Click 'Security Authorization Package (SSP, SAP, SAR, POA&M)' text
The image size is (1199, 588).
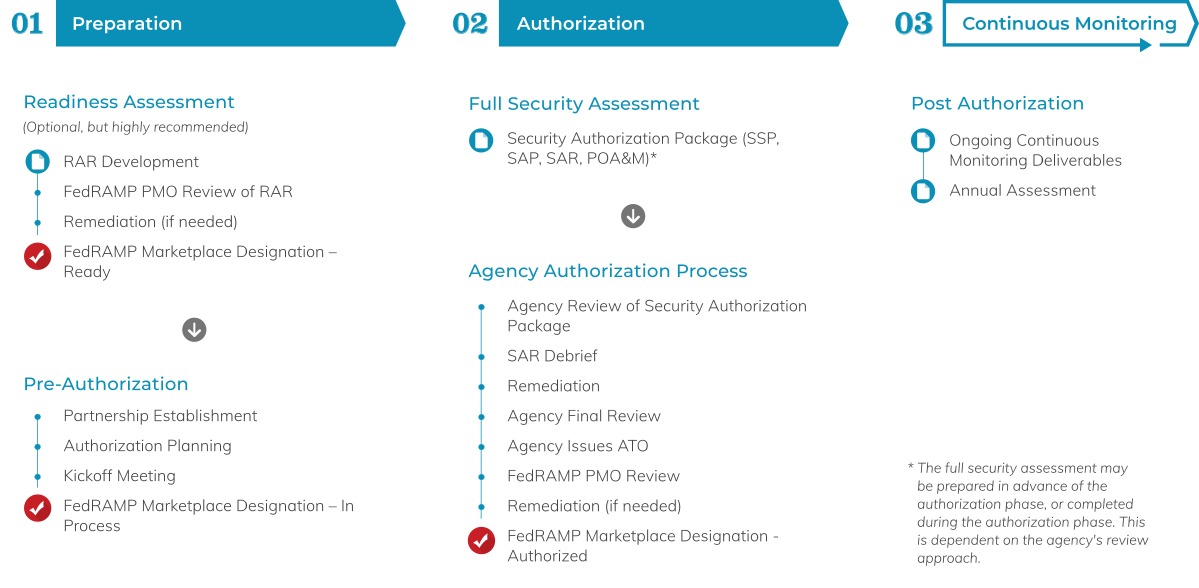644,149
